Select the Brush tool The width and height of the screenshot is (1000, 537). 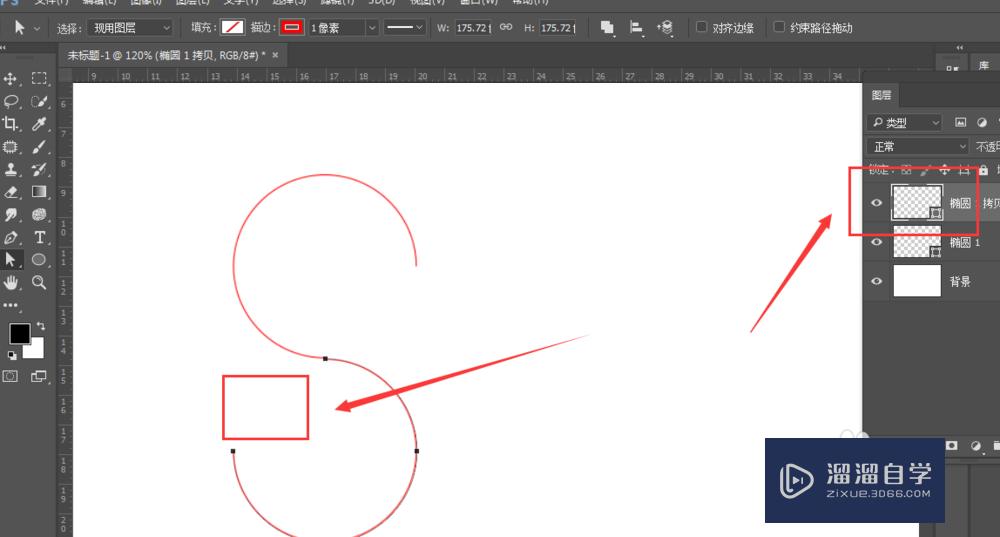[x=40, y=147]
